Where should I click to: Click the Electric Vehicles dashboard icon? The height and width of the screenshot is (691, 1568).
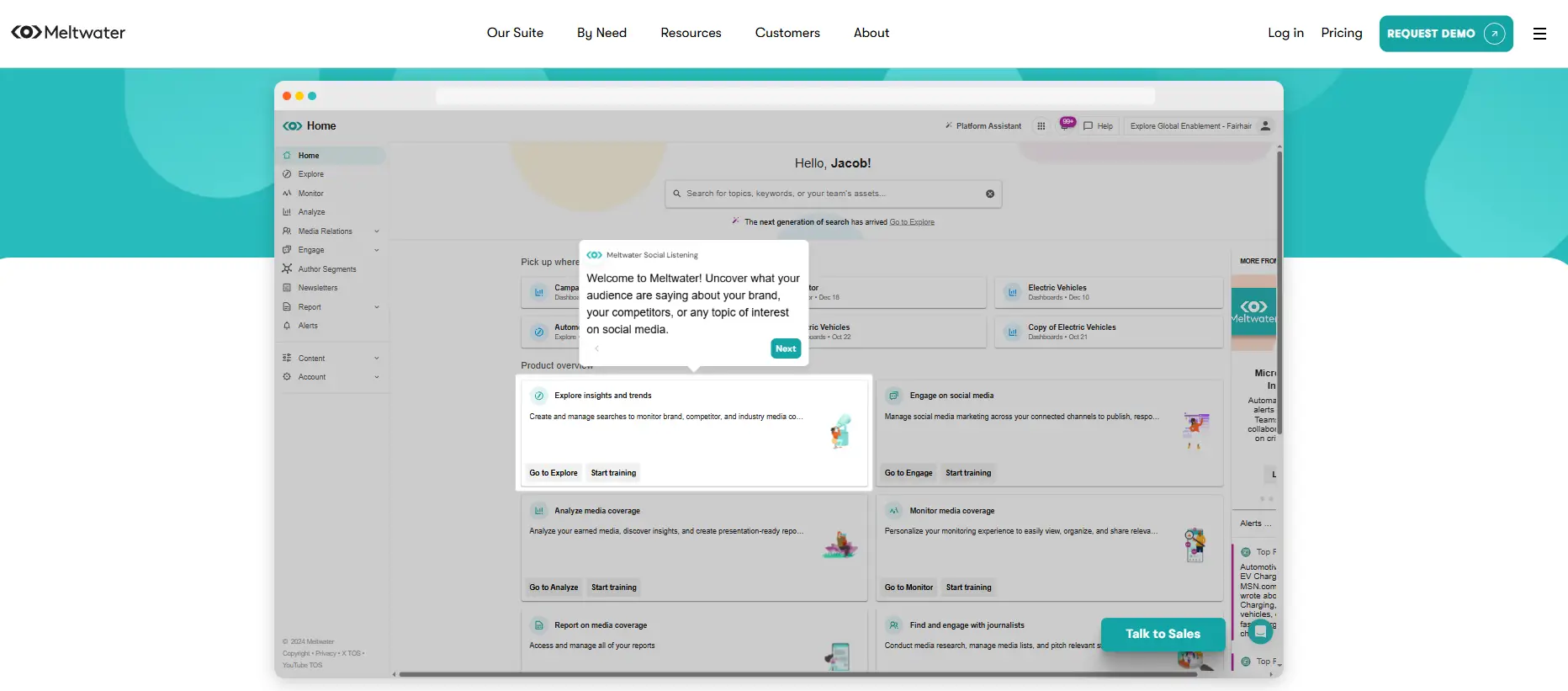click(1013, 293)
